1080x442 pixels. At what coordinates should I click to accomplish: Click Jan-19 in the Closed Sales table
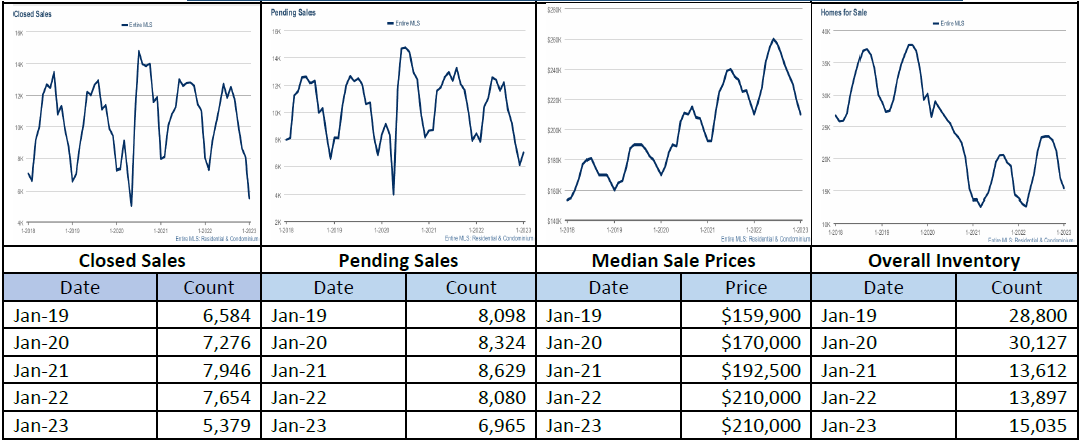coord(41,315)
